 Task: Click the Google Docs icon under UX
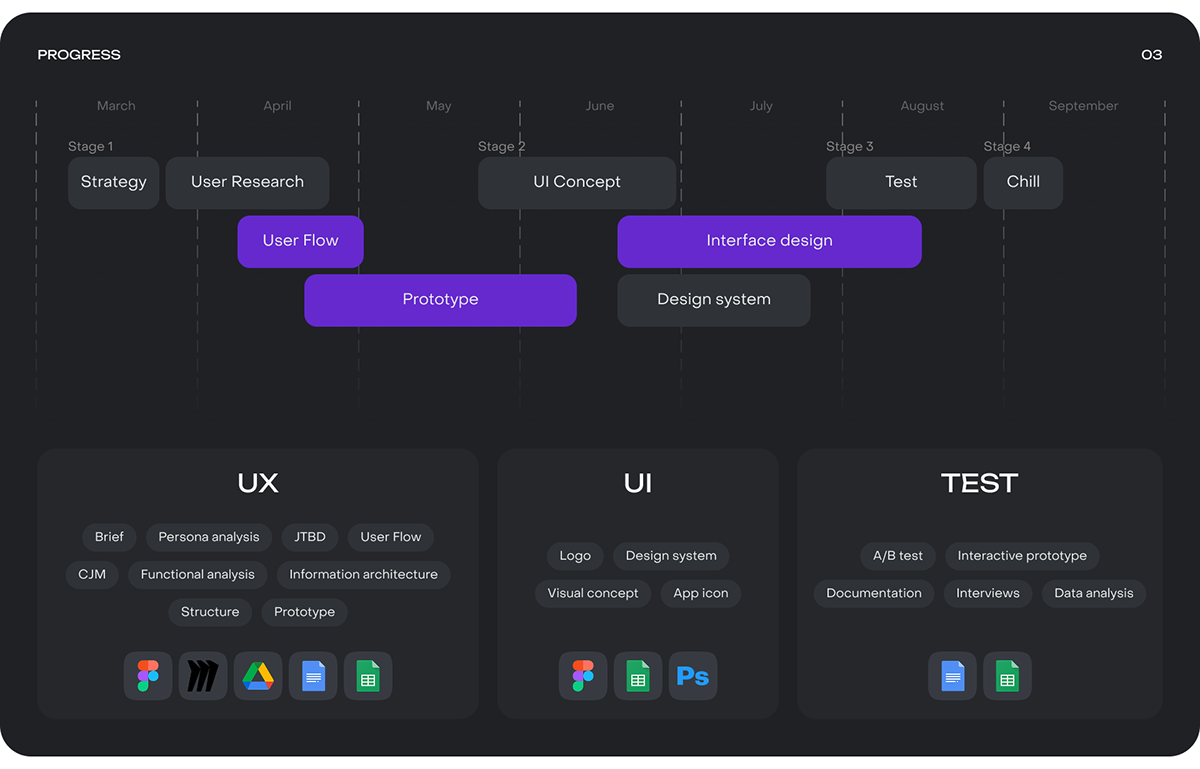point(313,676)
